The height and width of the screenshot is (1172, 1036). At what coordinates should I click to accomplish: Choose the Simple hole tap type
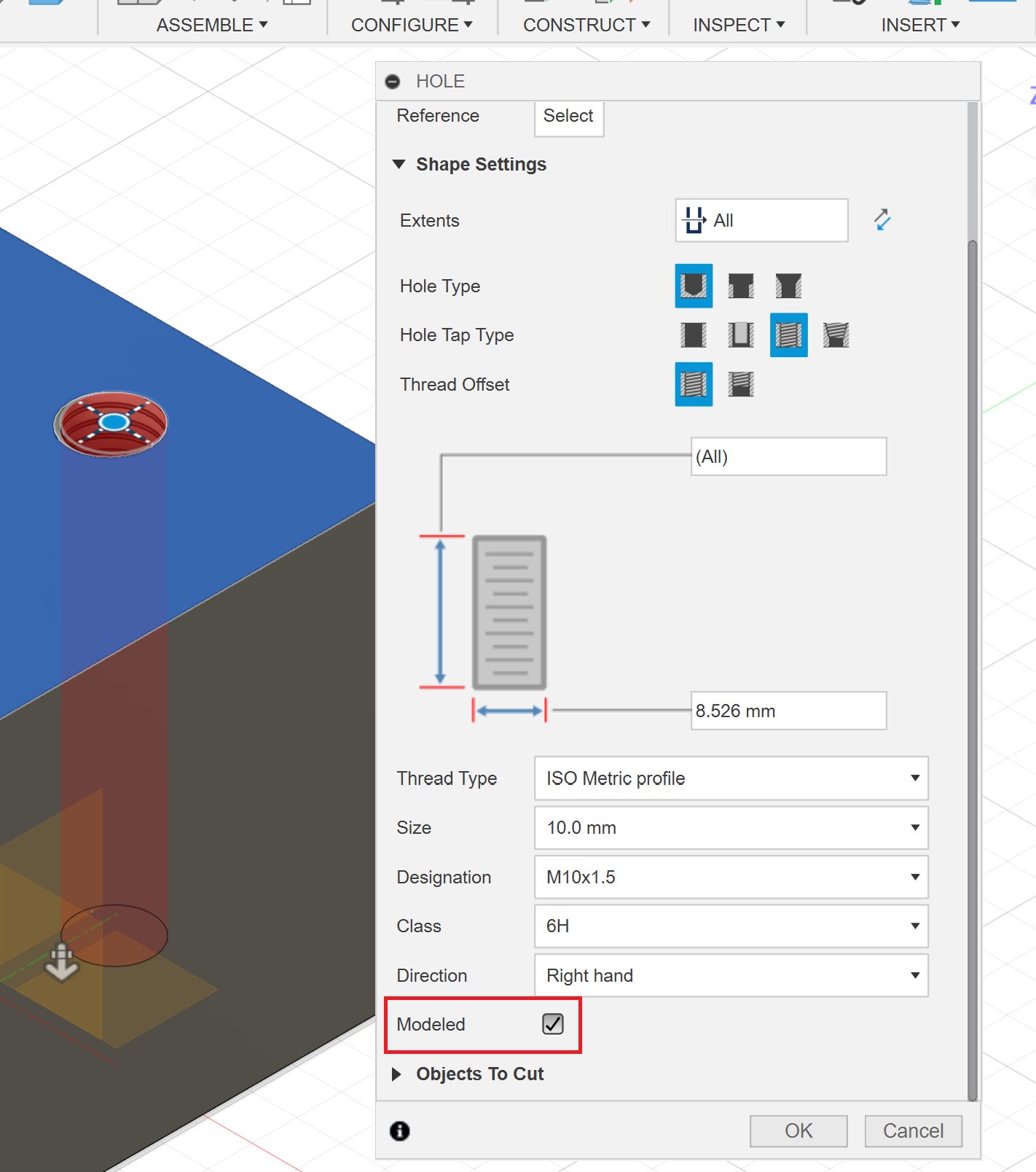[x=694, y=335]
